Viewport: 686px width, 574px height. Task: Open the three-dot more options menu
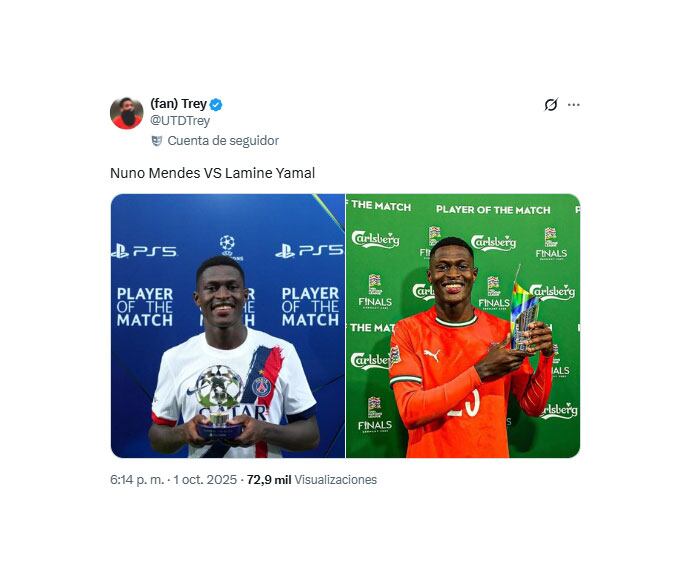pos(574,105)
